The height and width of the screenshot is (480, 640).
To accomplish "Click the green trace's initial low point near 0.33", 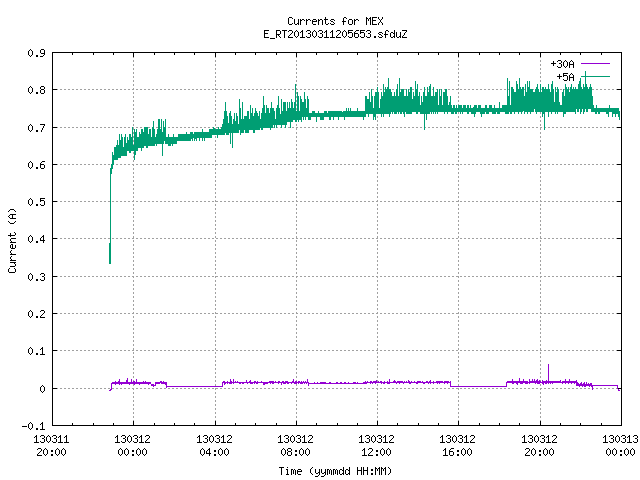I will tap(110, 261).
